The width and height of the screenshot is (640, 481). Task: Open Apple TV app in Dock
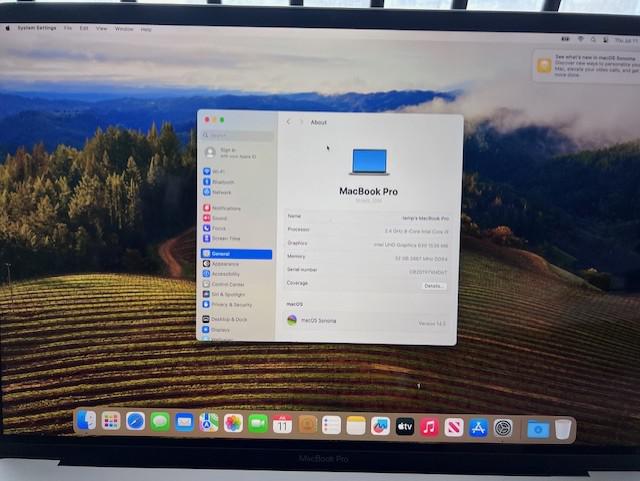(x=405, y=427)
